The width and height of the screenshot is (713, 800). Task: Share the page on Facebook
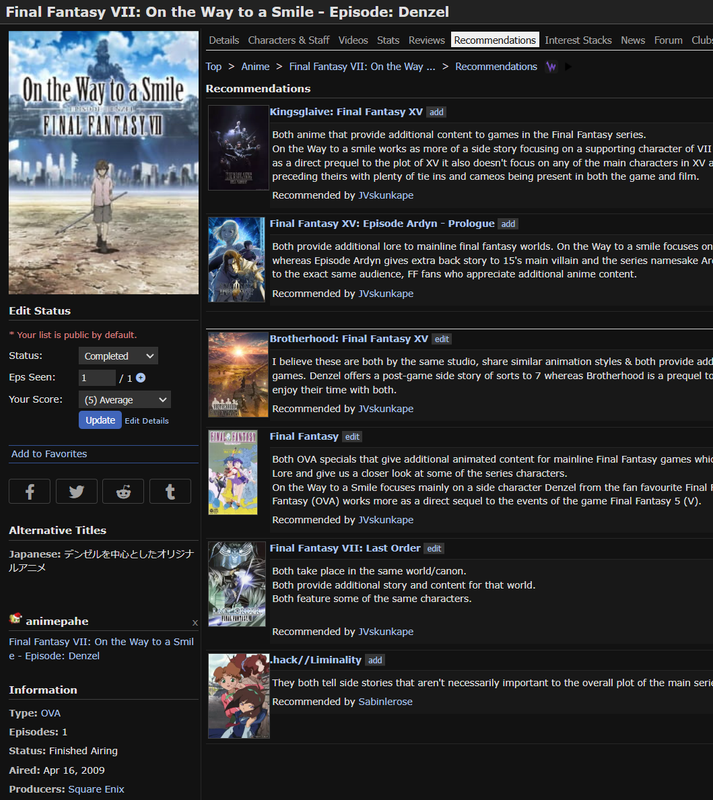pos(30,491)
